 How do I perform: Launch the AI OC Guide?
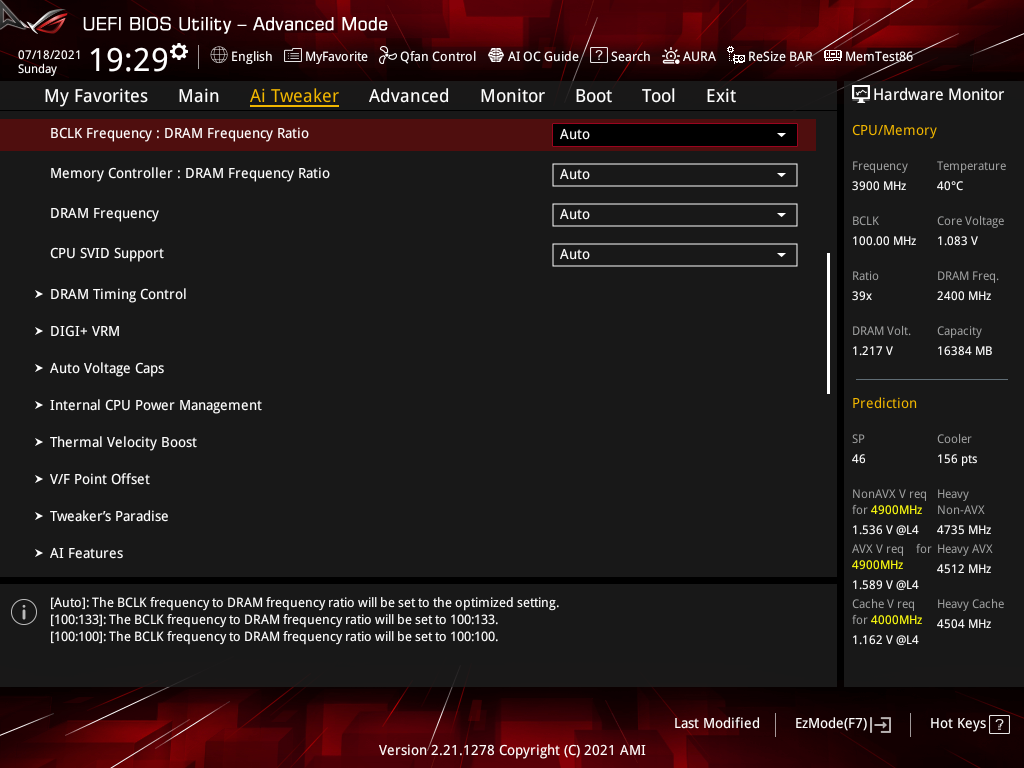coord(533,56)
